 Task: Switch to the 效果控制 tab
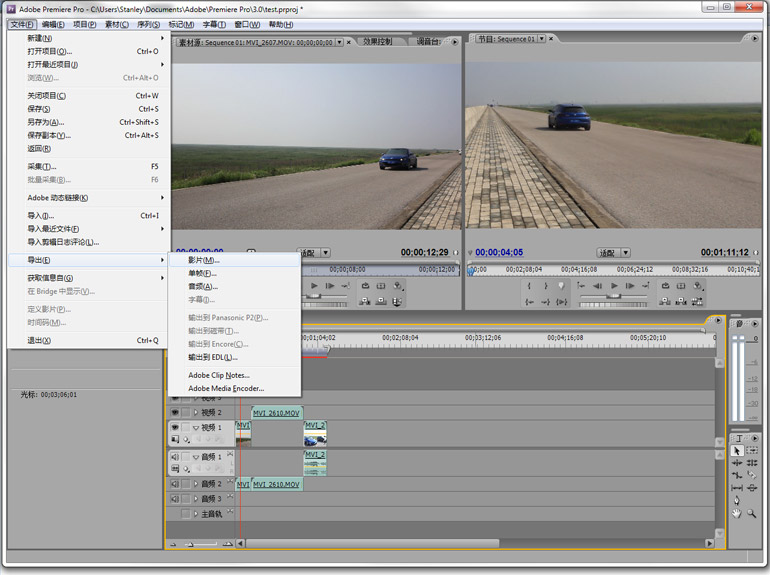pyautogui.click(x=378, y=42)
